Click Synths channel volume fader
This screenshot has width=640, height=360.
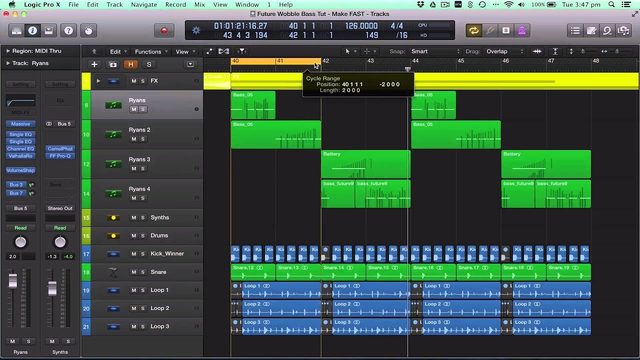coord(52,288)
